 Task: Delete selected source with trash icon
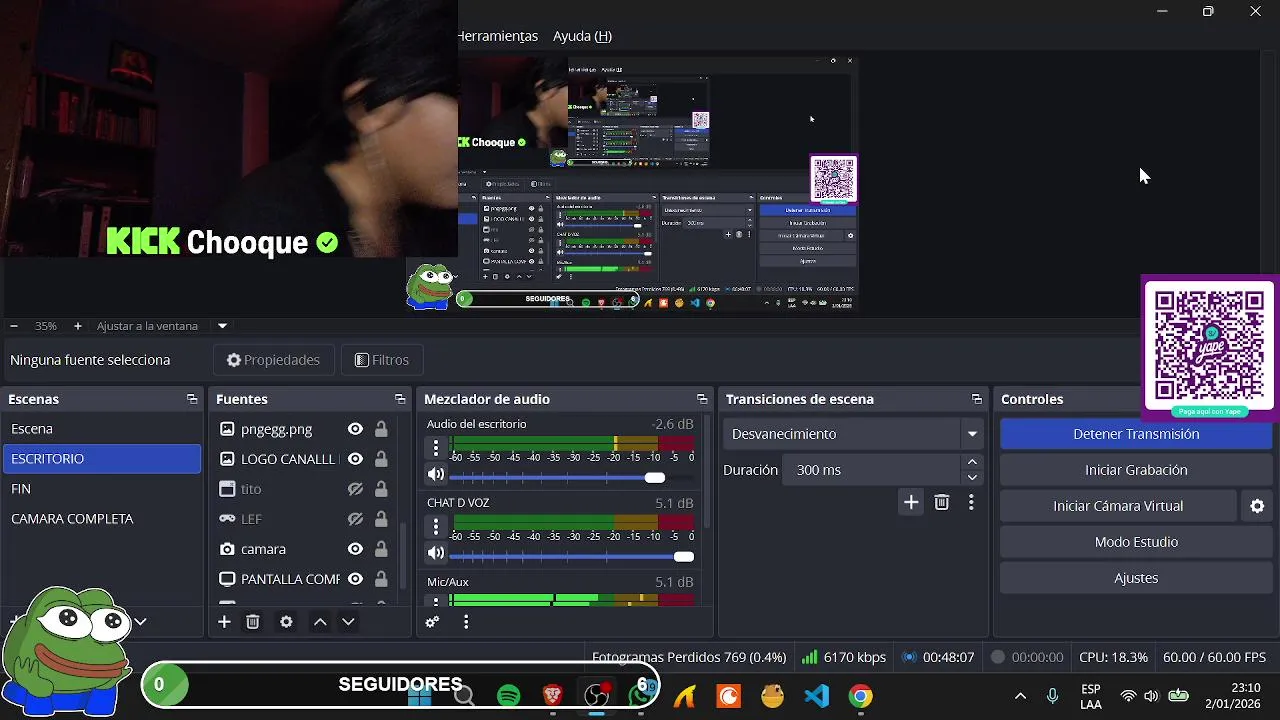click(x=253, y=622)
